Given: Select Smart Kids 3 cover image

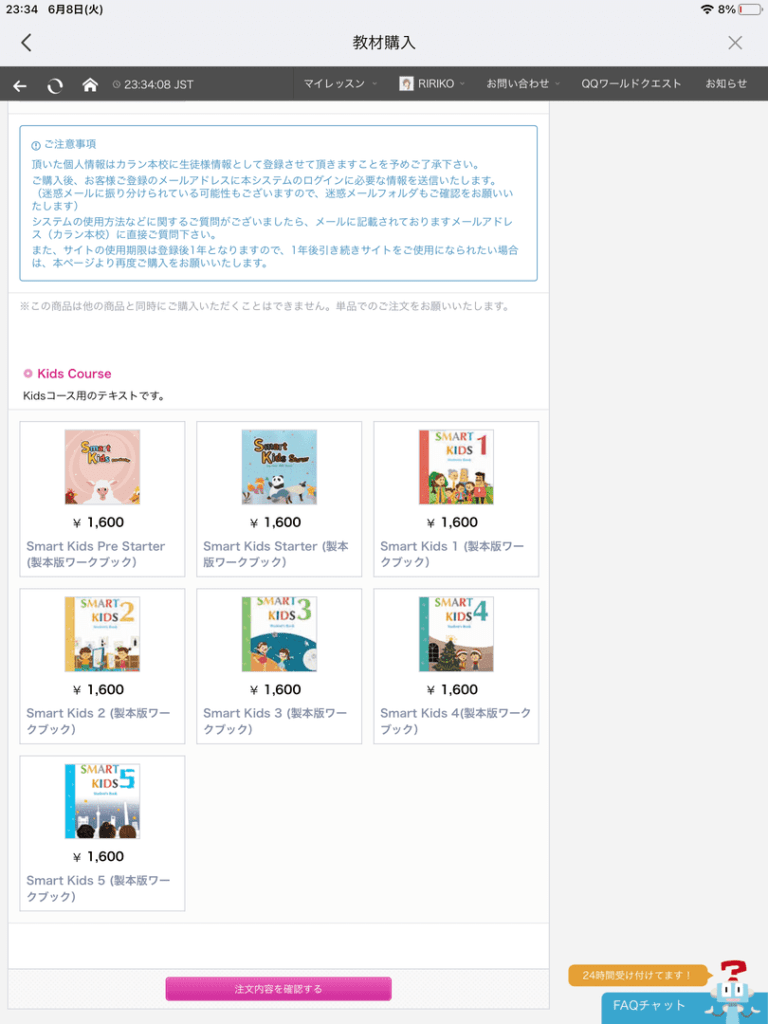Looking at the screenshot, I should pyautogui.click(x=279, y=634).
